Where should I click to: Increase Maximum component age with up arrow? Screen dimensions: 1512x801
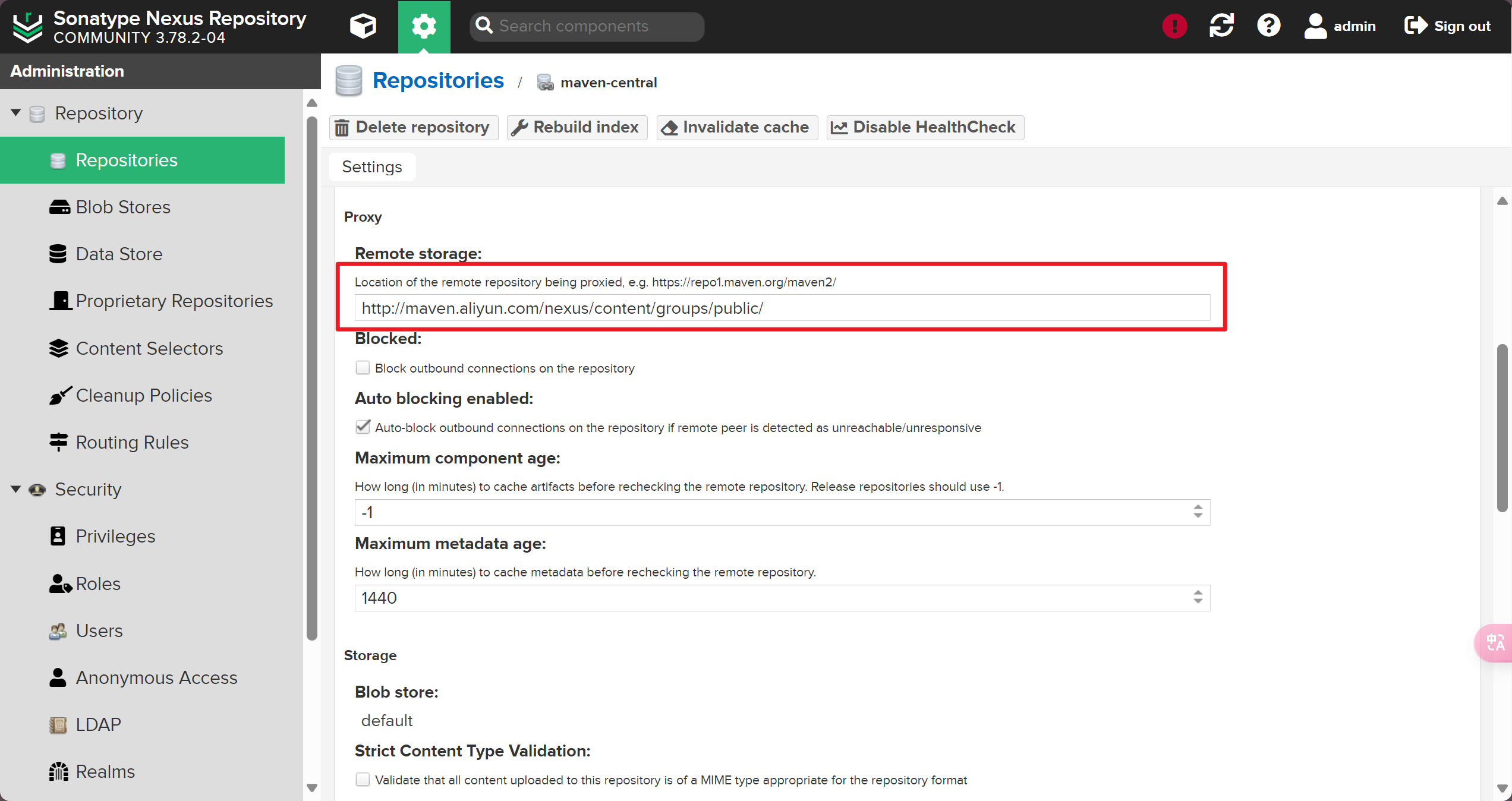1198,507
